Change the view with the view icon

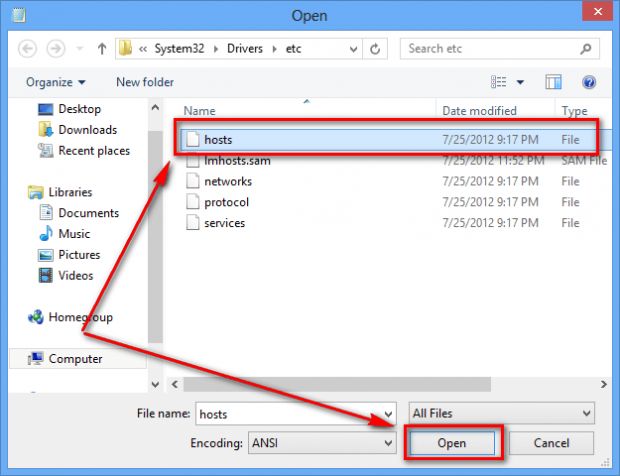498,82
